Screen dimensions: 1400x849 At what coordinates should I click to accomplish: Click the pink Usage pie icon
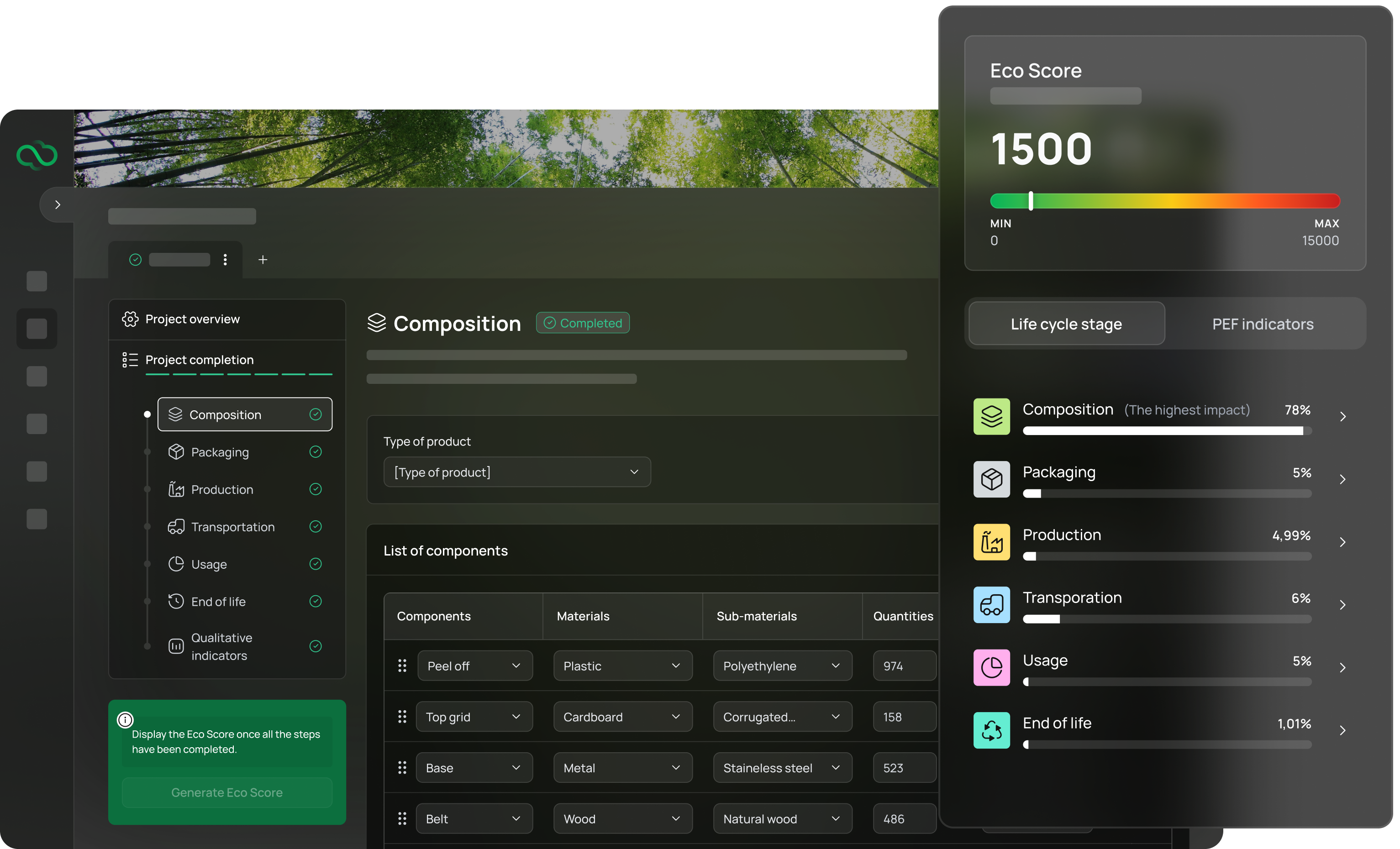pyautogui.click(x=991, y=668)
